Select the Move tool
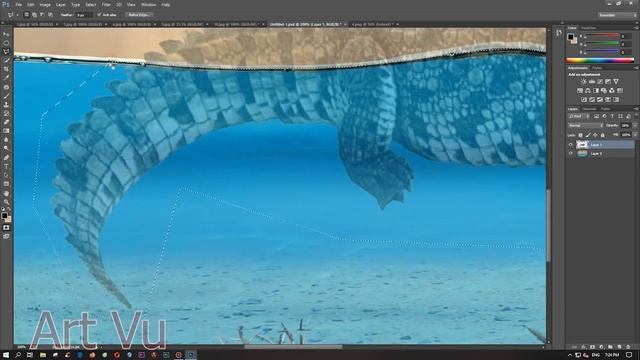The height and width of the screenshot is (360, 640). pos(6,34)
